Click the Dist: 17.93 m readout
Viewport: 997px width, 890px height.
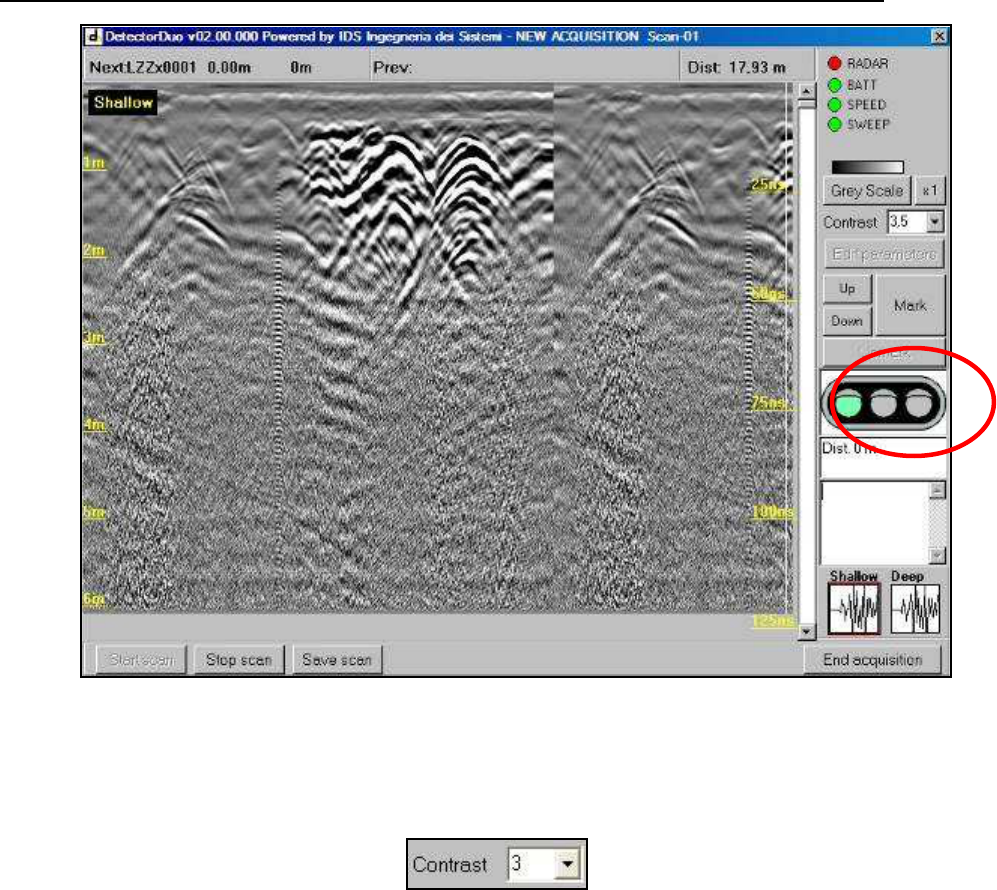click(x=736, y=67)
